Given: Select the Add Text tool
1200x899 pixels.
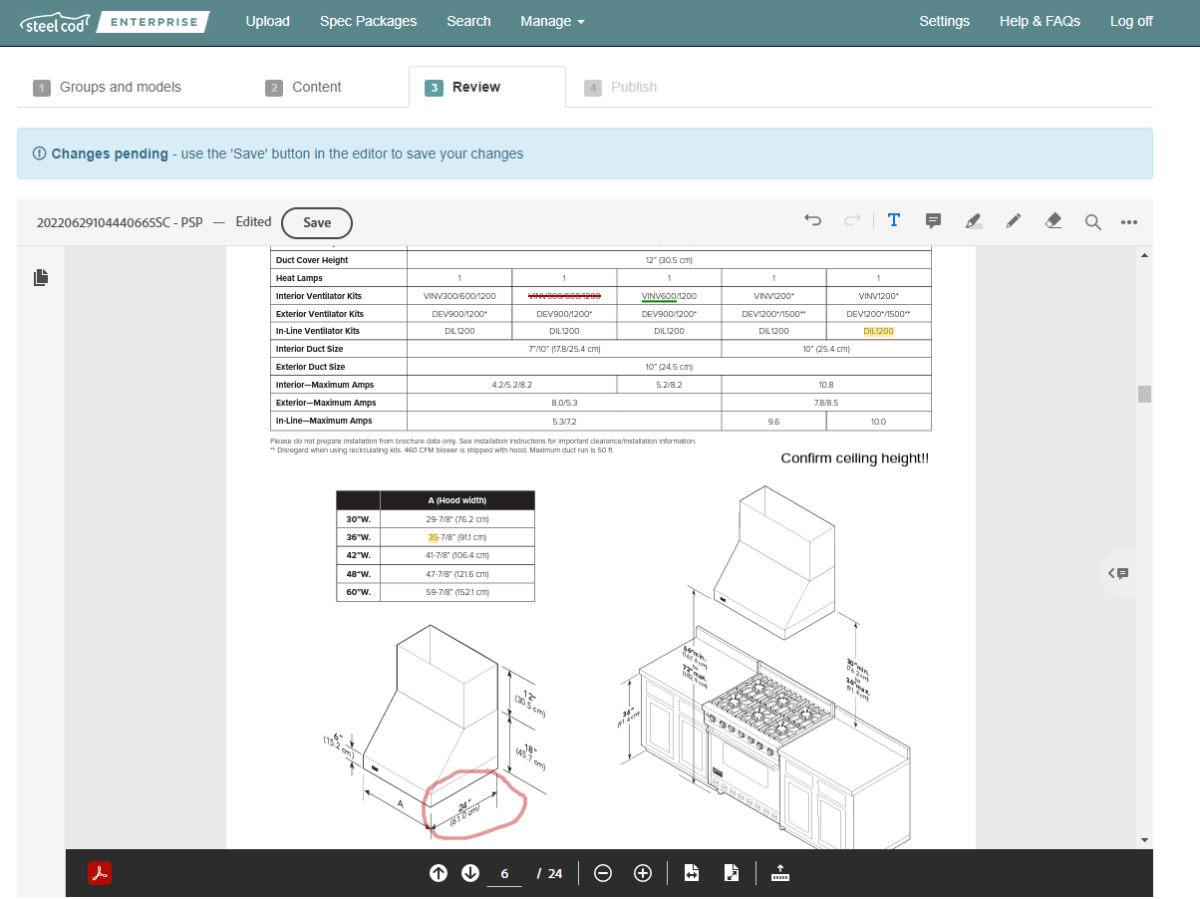Looking at the screenshot, I should tap(894, 221).
